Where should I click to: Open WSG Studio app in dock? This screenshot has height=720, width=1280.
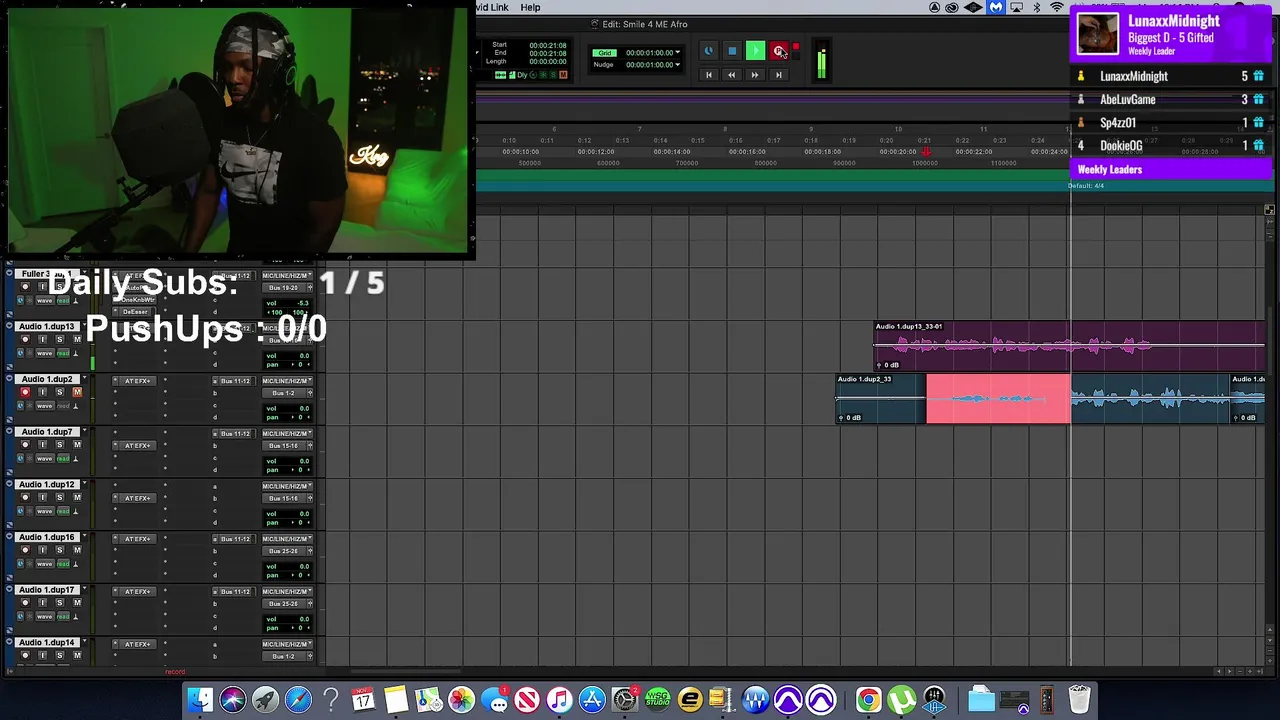tap(657, 699)
